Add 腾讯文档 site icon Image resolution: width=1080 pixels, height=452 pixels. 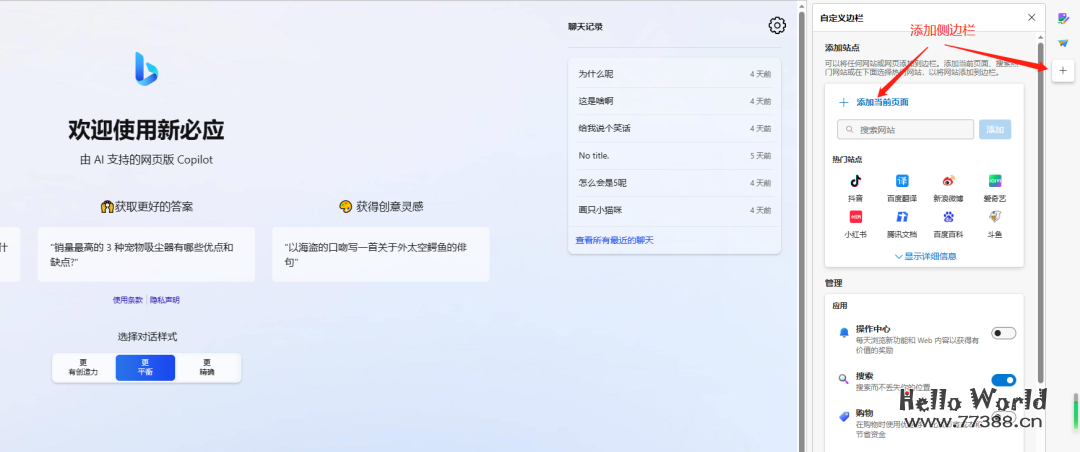tap(902, 216)
